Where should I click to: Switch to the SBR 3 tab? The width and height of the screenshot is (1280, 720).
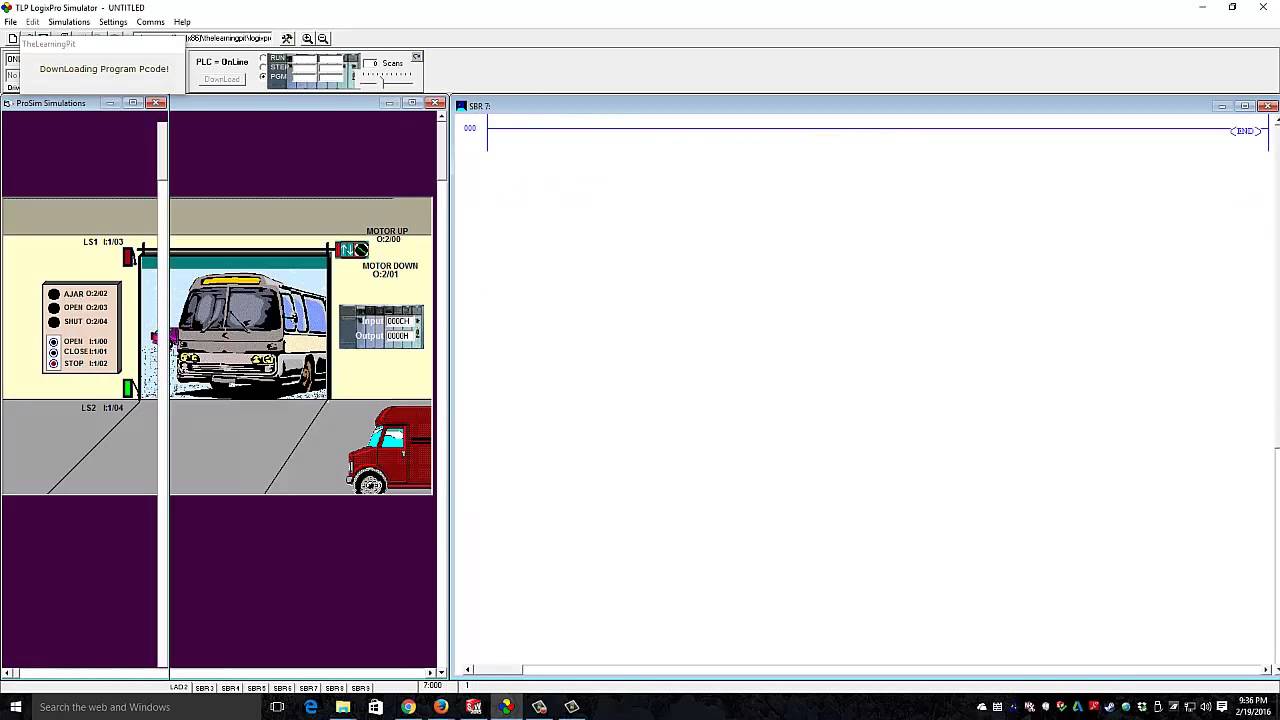205,688
